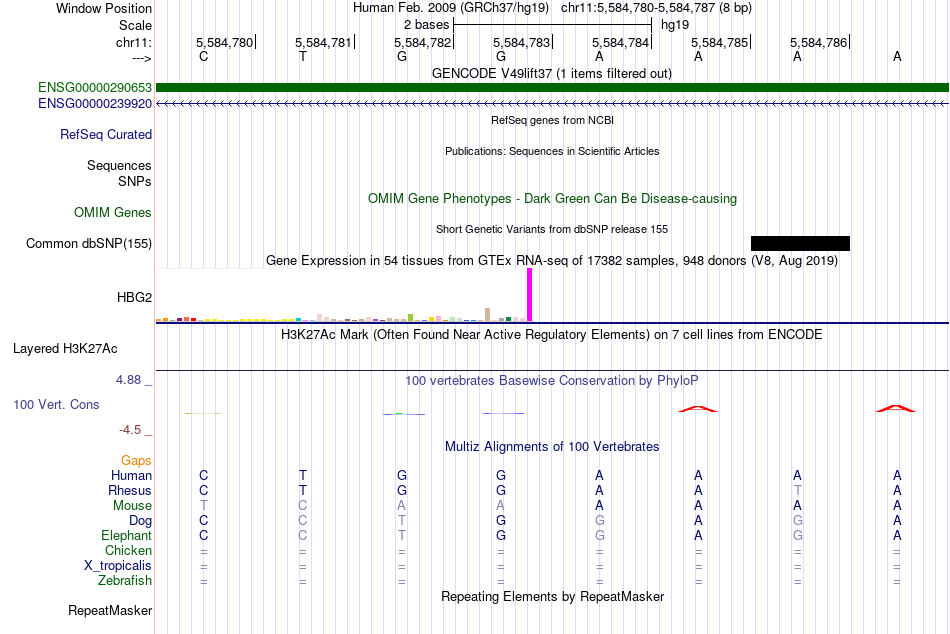
Task: Click the Dog species label
Action: 140,521
